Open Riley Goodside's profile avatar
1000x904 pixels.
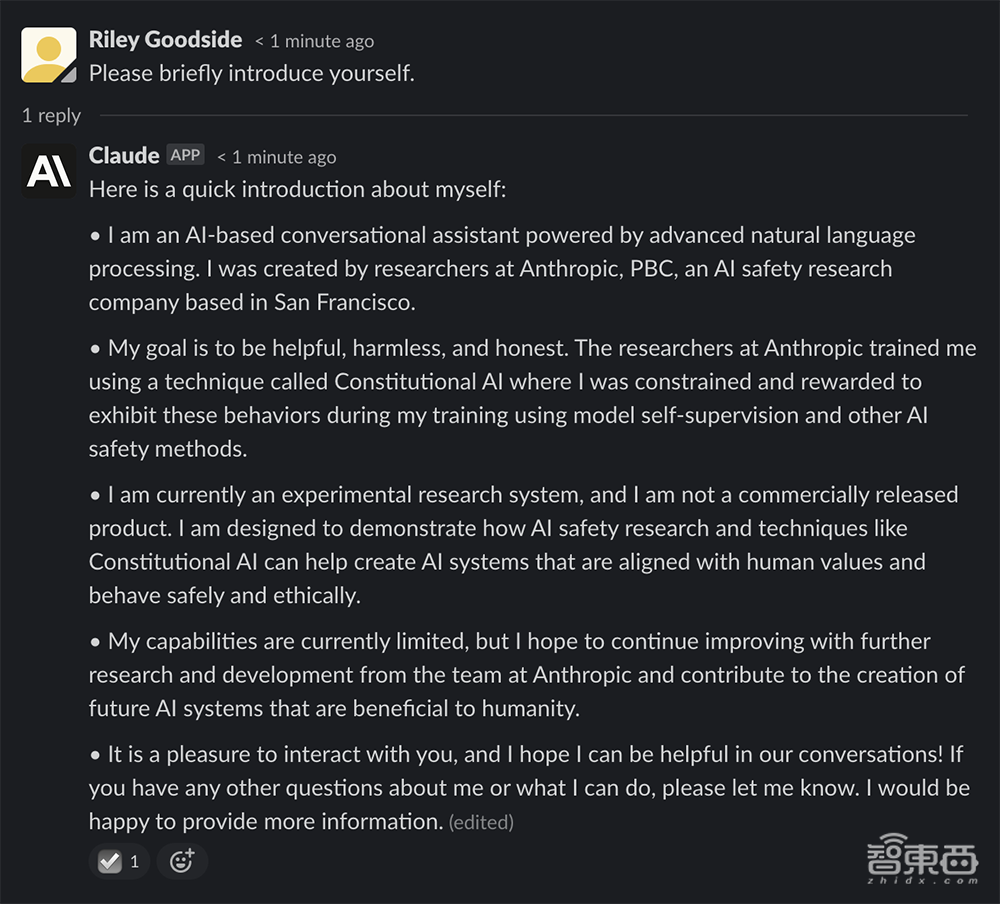[x=49, y=55]
